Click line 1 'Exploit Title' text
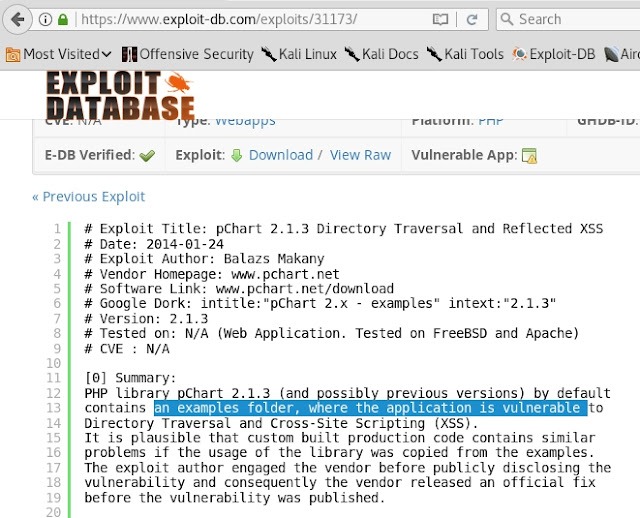Viewport: 640px width, 518px height. 344,229
